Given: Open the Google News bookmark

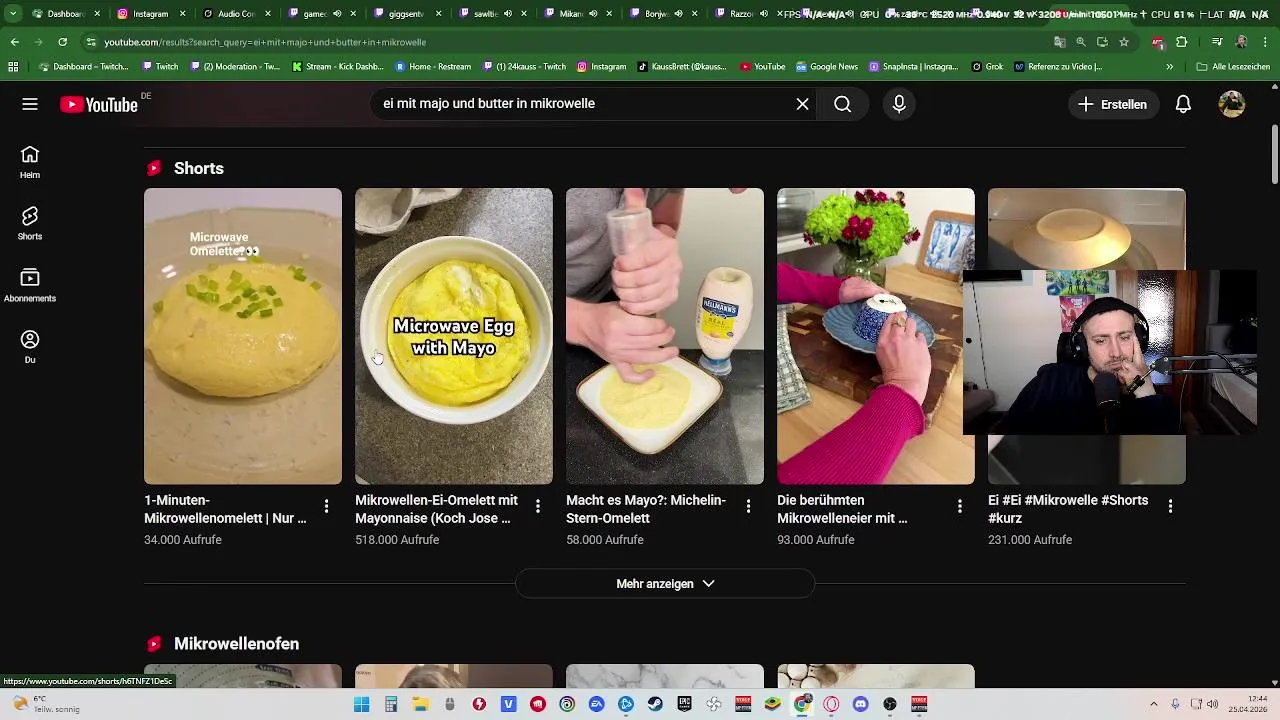Looking at the screenshot, I should [826, 66].
